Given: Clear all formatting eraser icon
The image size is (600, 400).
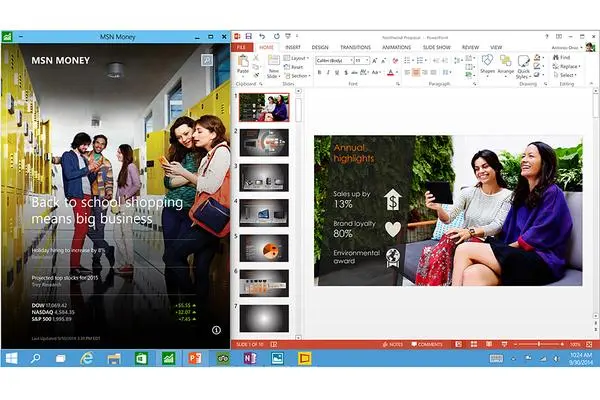Looking at the screenshot, I should pos(395,60).
